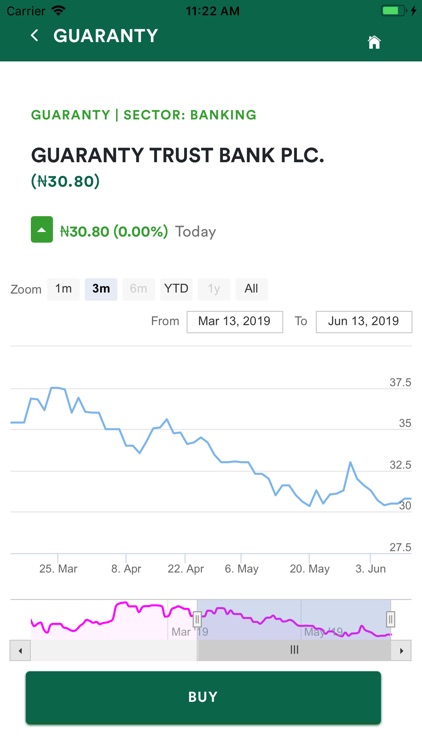
Task: Tap the (₦30.80) price under heading
Action: point(65,181)
